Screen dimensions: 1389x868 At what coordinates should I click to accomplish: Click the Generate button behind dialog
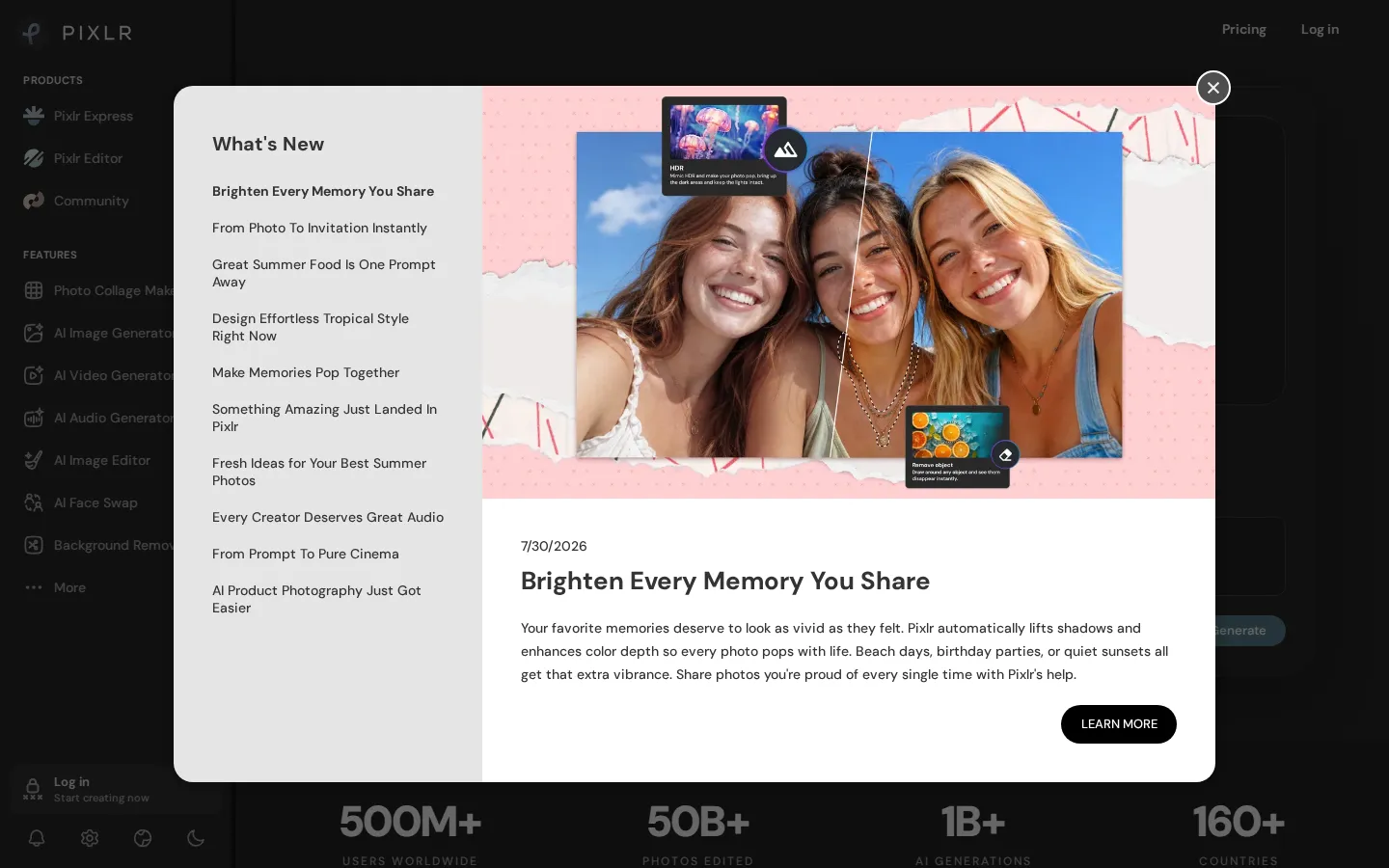(x=1249, y=631)
